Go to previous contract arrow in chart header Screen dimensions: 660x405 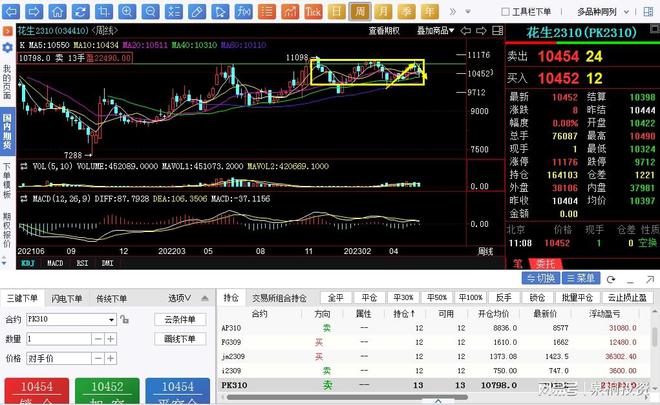tap(466, 31)
